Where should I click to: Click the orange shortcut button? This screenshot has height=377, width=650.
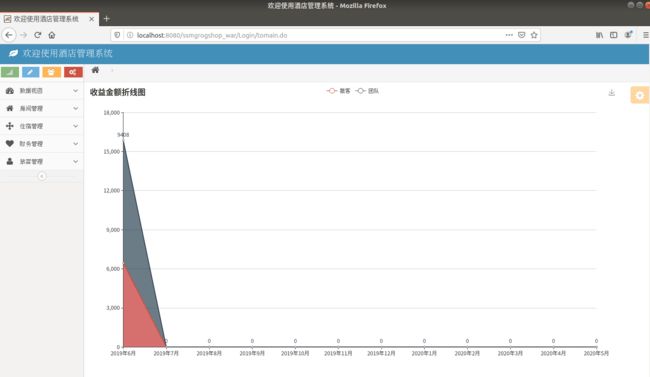coord(51,72)
